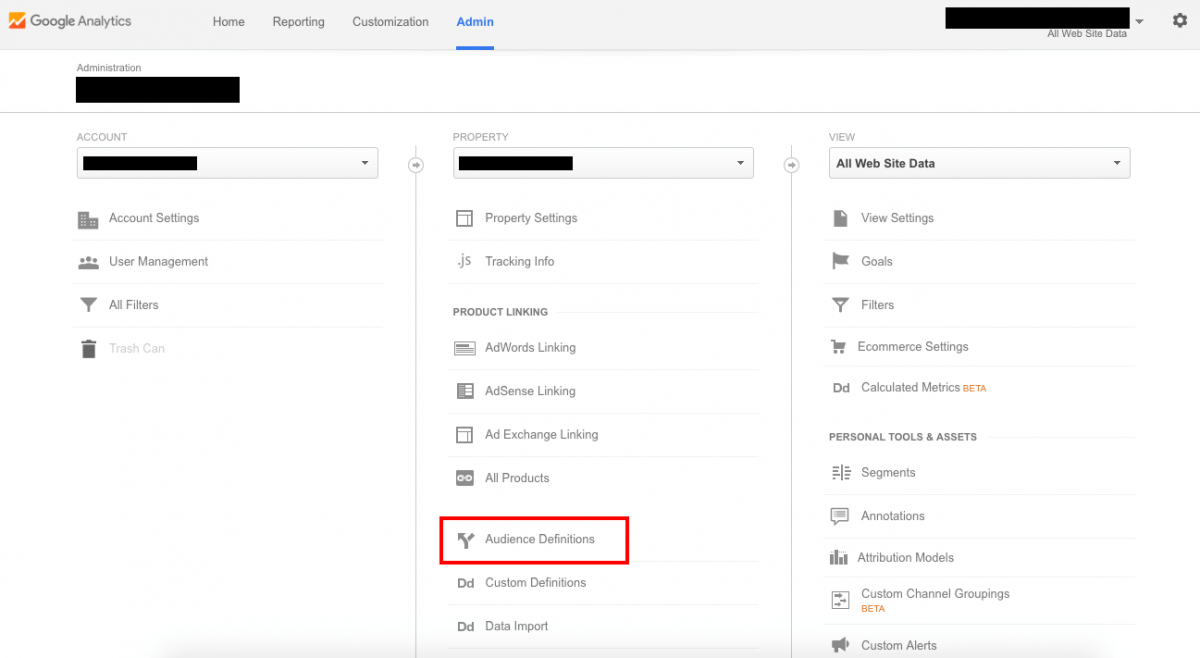
Task: Click the Annotations speech bubble icon
Action: click(x=840, y=516)
